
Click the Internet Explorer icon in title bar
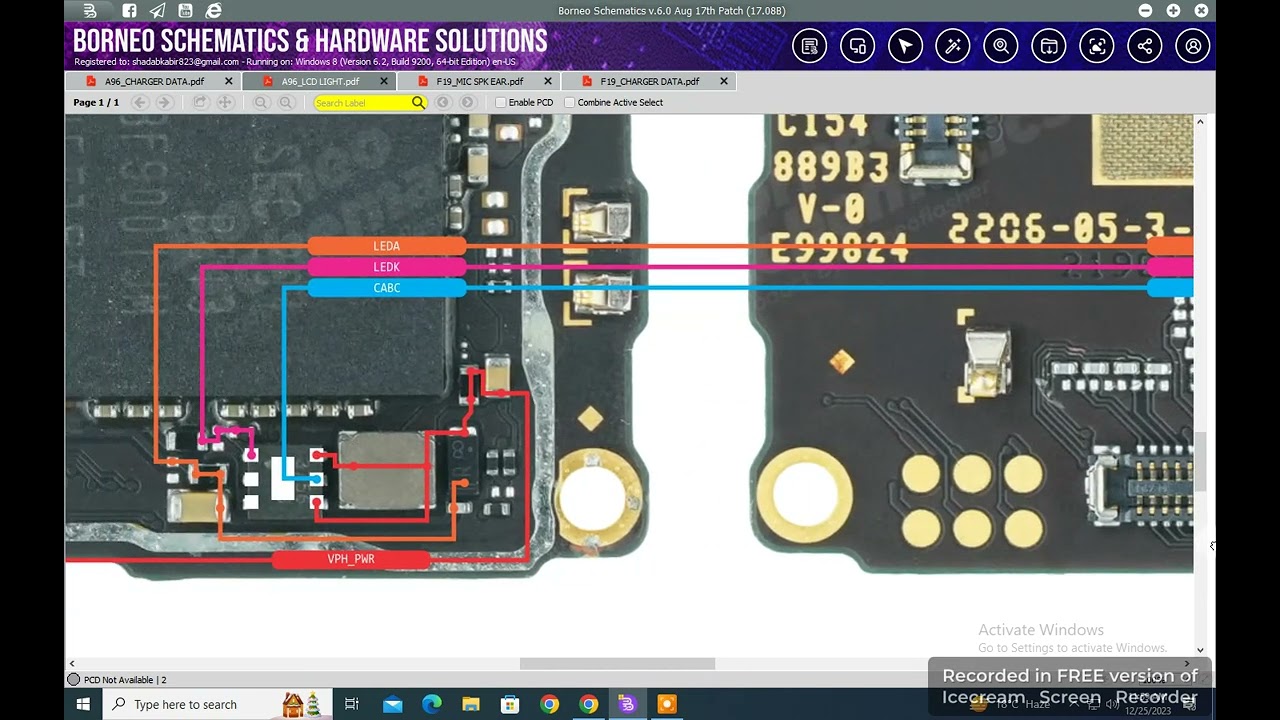(x=213, y=11)
